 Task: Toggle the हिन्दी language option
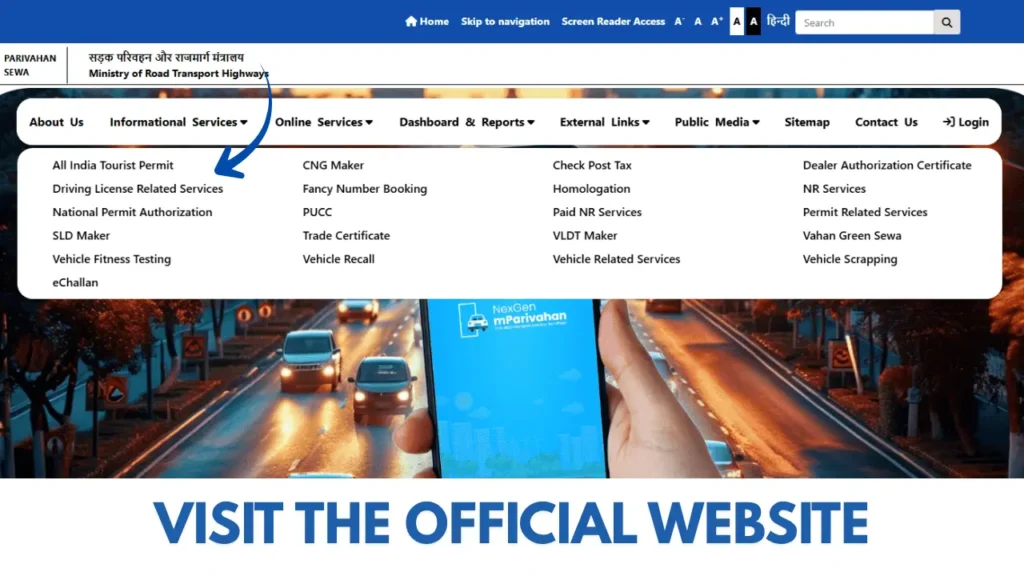(779, 20)
